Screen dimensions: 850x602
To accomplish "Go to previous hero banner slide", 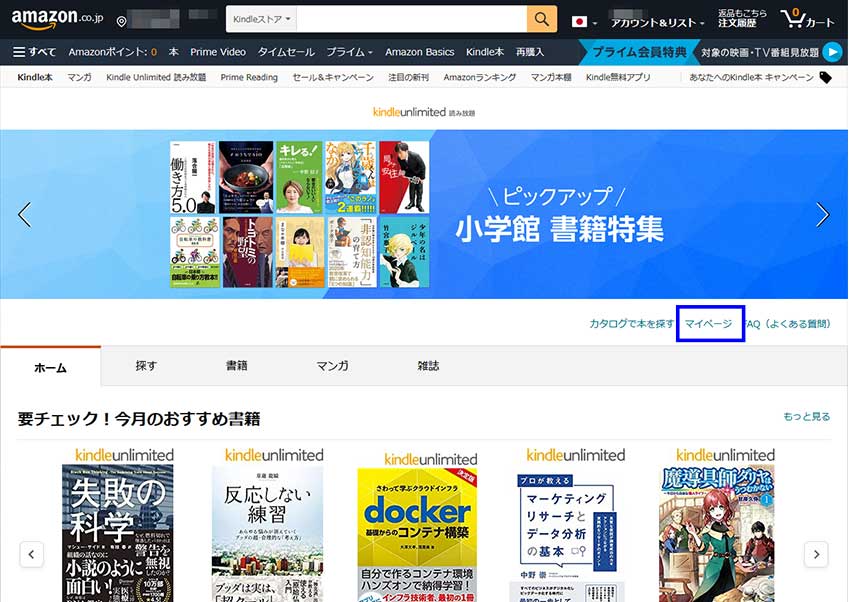I will tap(25, 215).
